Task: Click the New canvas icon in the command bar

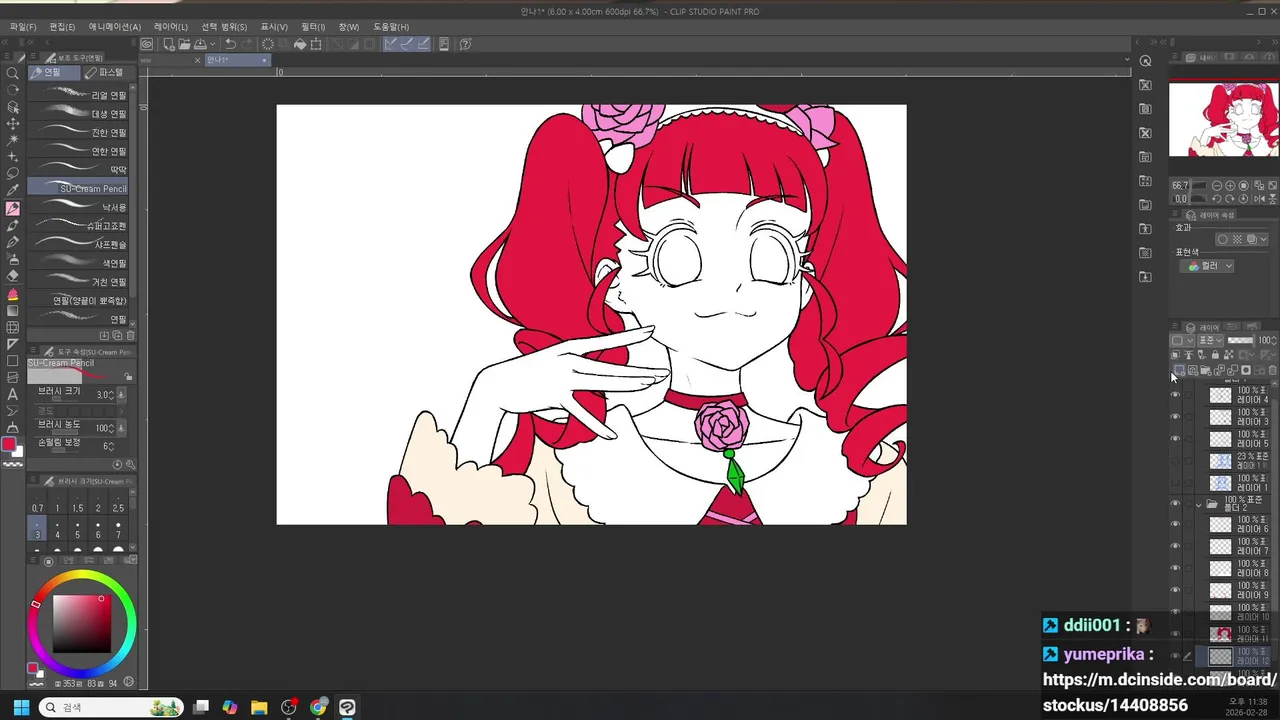Action: tap(169, 44)
